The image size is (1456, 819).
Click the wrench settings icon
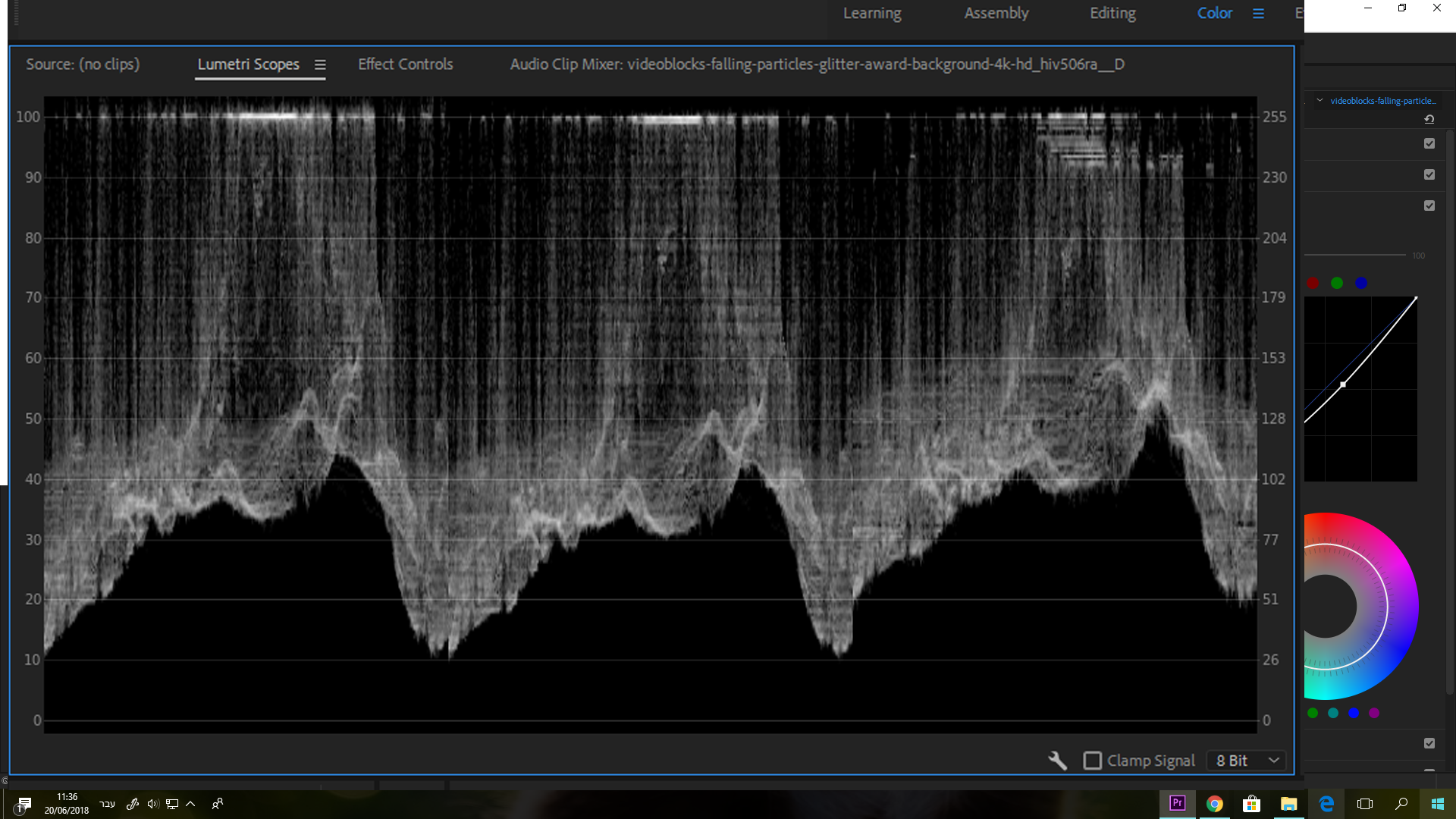click(x=1057, y=760)
